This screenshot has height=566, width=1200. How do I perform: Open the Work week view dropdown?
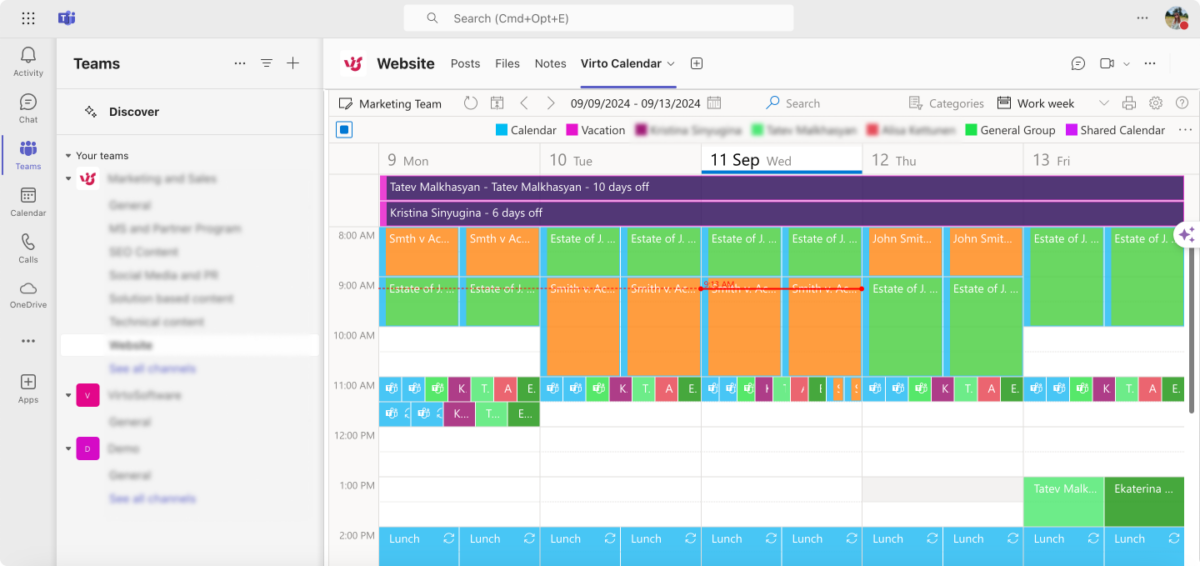1054,103
